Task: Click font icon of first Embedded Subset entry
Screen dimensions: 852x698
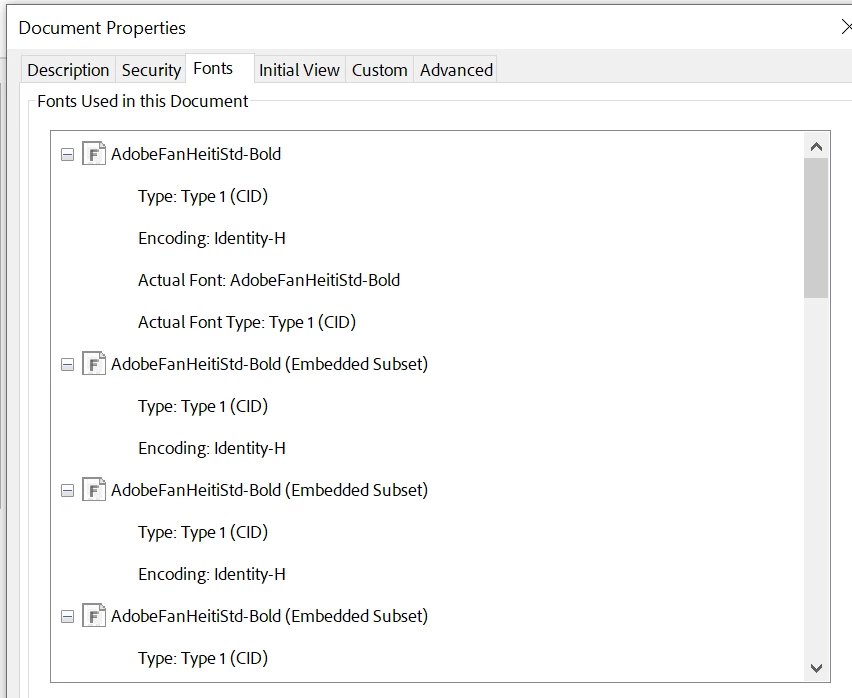Action: click(93, 363)
